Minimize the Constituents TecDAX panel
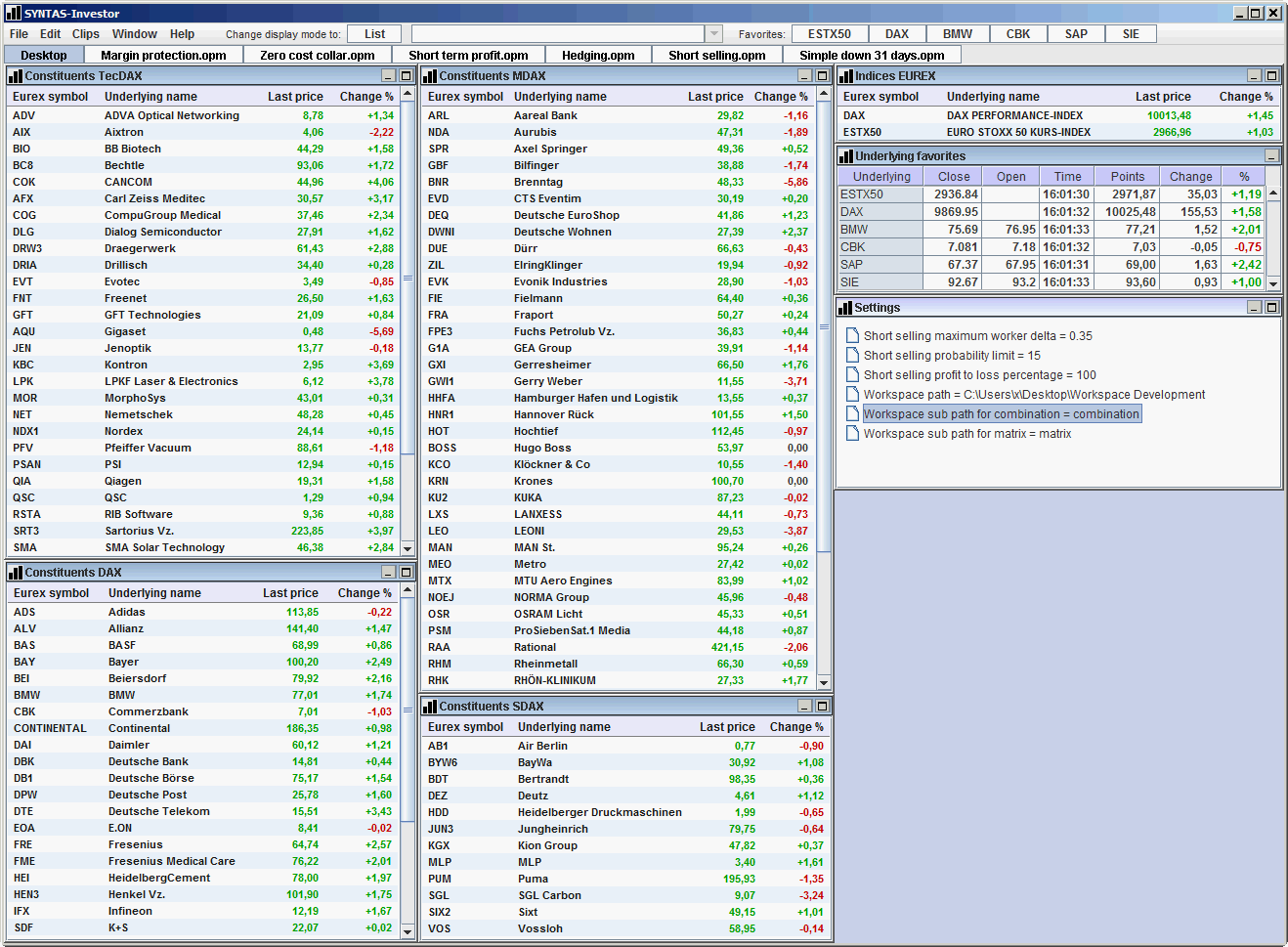Viewport: 1288px width, 947px height. 389,76
